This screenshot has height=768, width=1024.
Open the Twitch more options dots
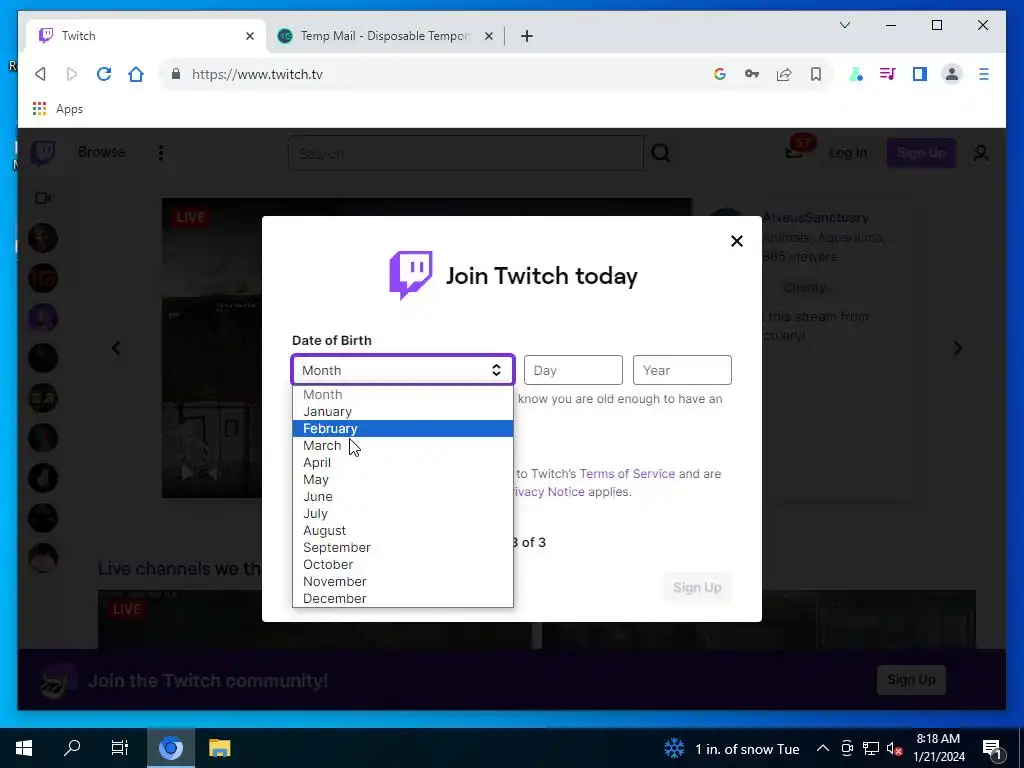(x=161, y=153)
